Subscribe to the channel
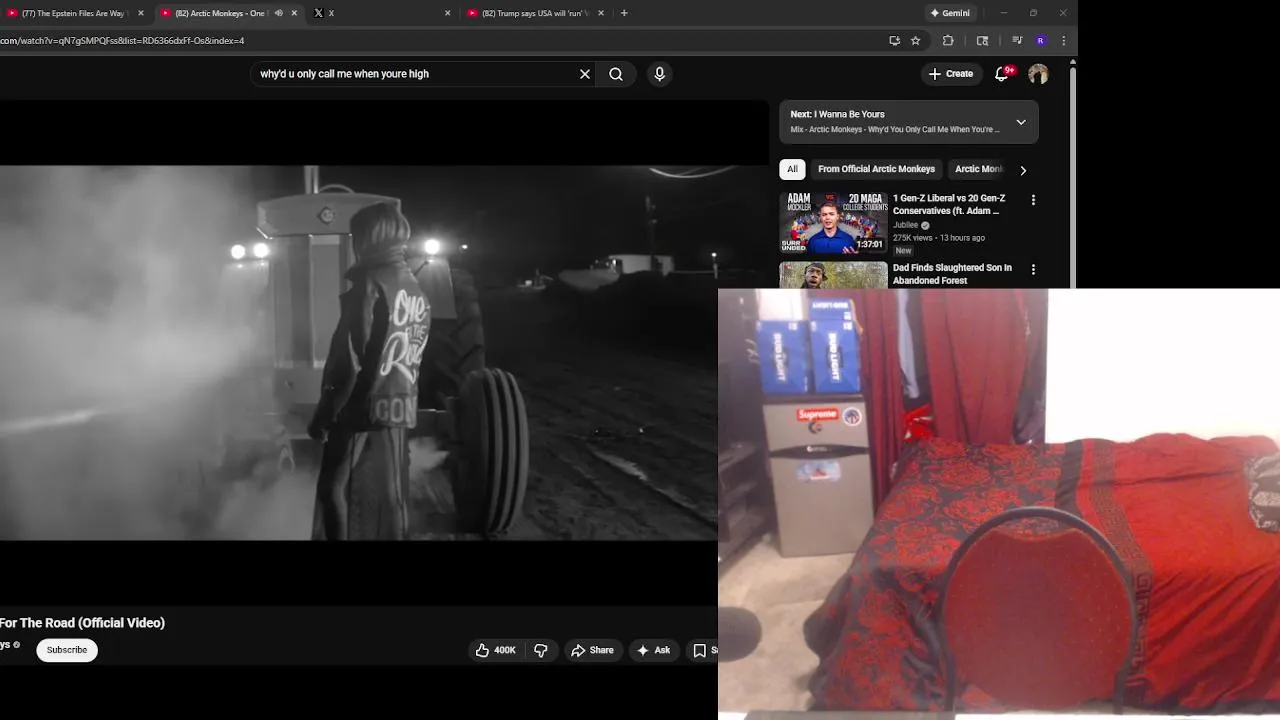The image size is (1280, 720). [x=67, y=650]
